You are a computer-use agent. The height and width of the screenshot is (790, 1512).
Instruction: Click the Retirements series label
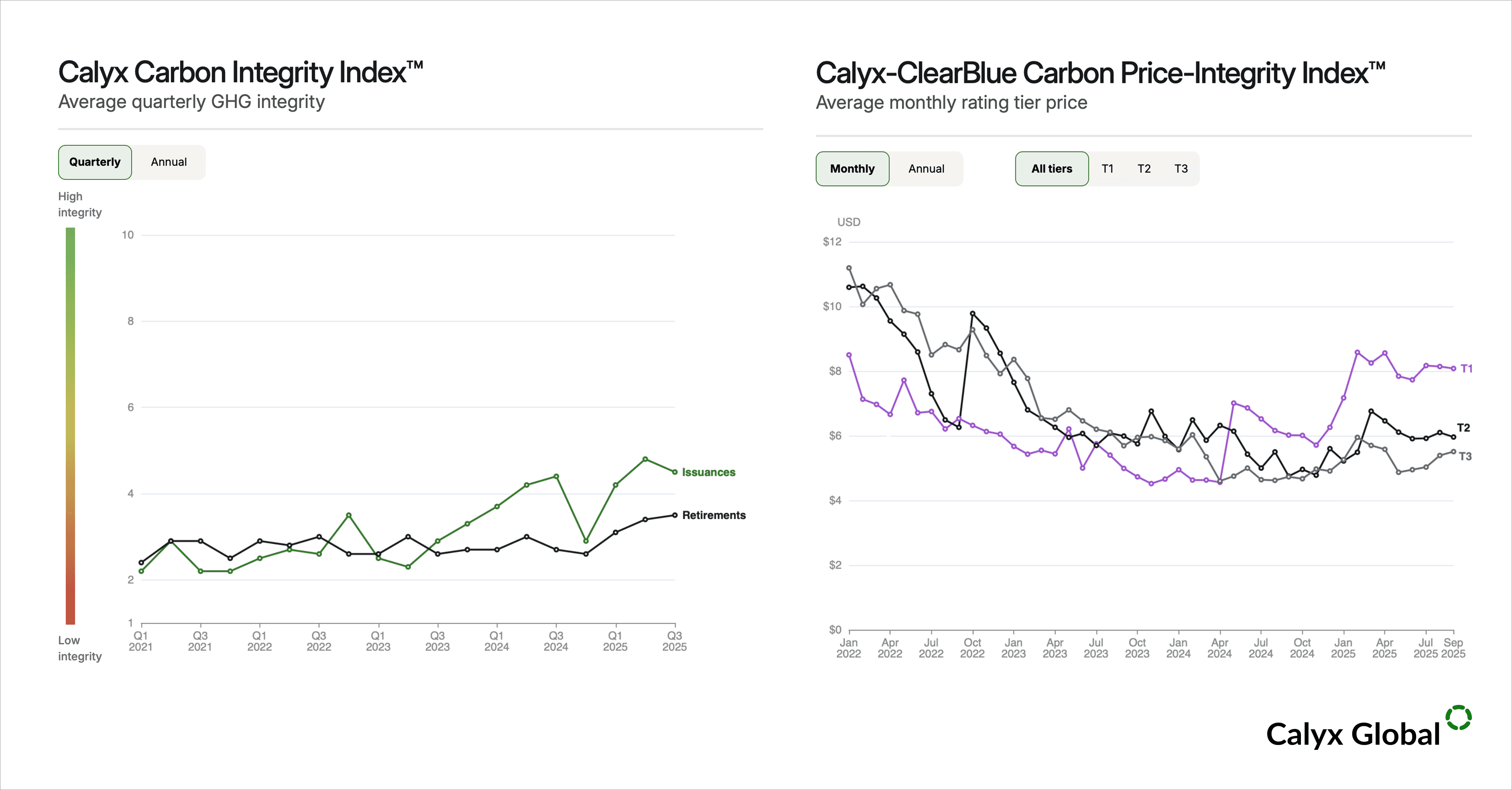pyautogui.click(x=714, y=515)
